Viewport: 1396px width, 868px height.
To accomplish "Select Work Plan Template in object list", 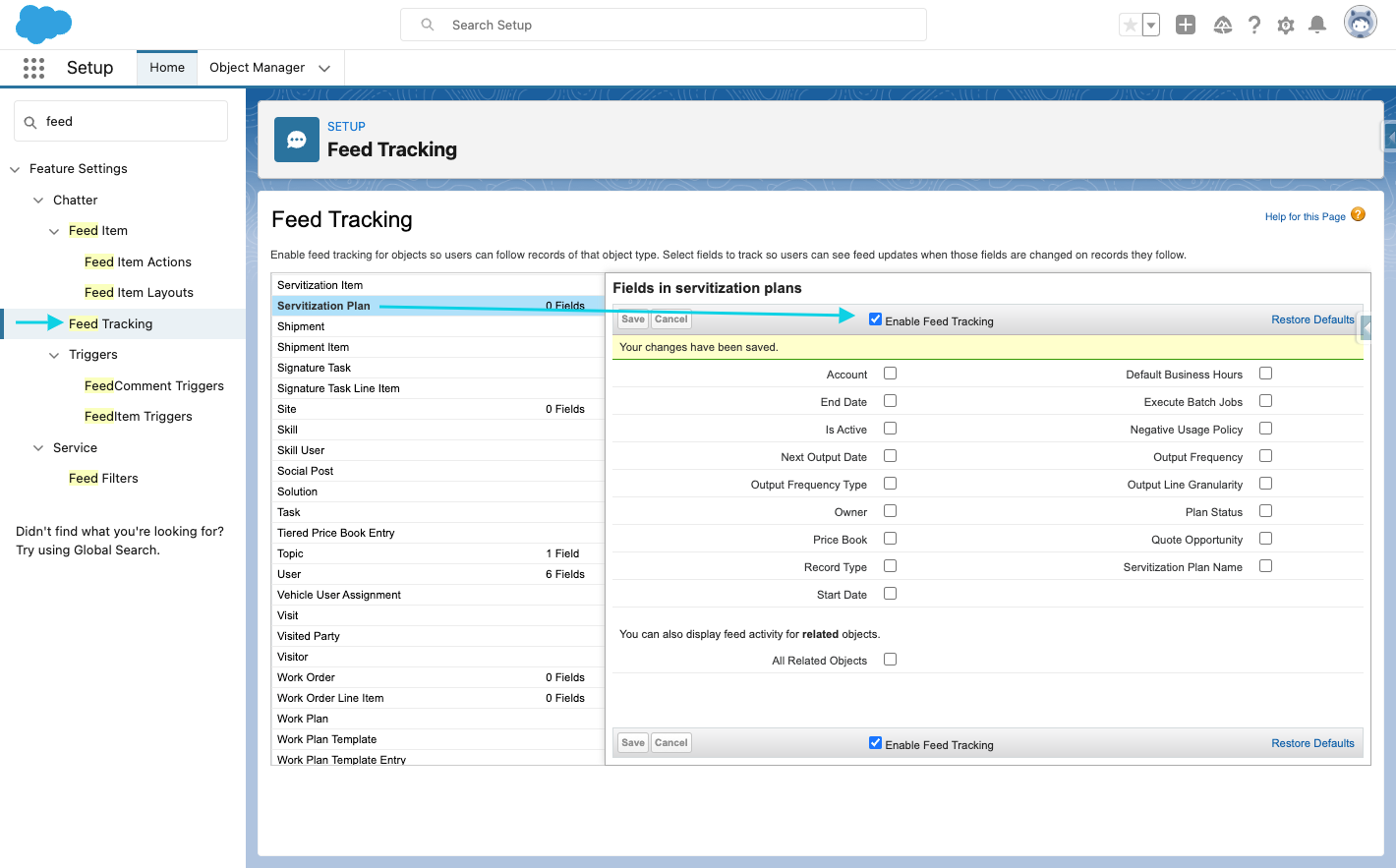I will coord(437,739).
